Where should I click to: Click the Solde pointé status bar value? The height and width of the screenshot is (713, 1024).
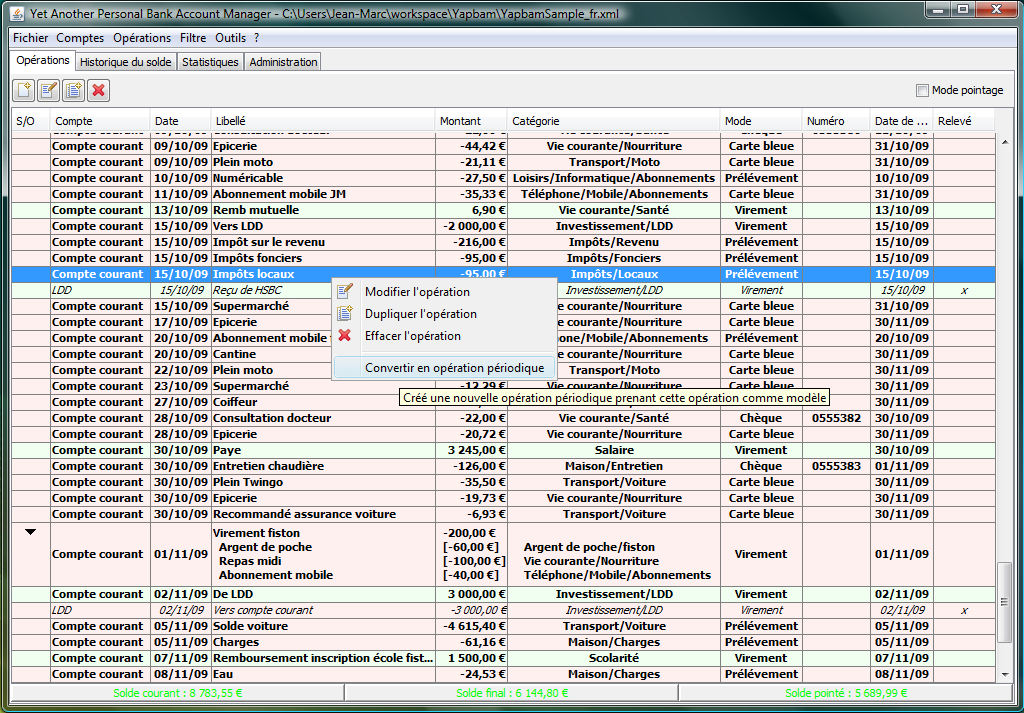point(846,693)
